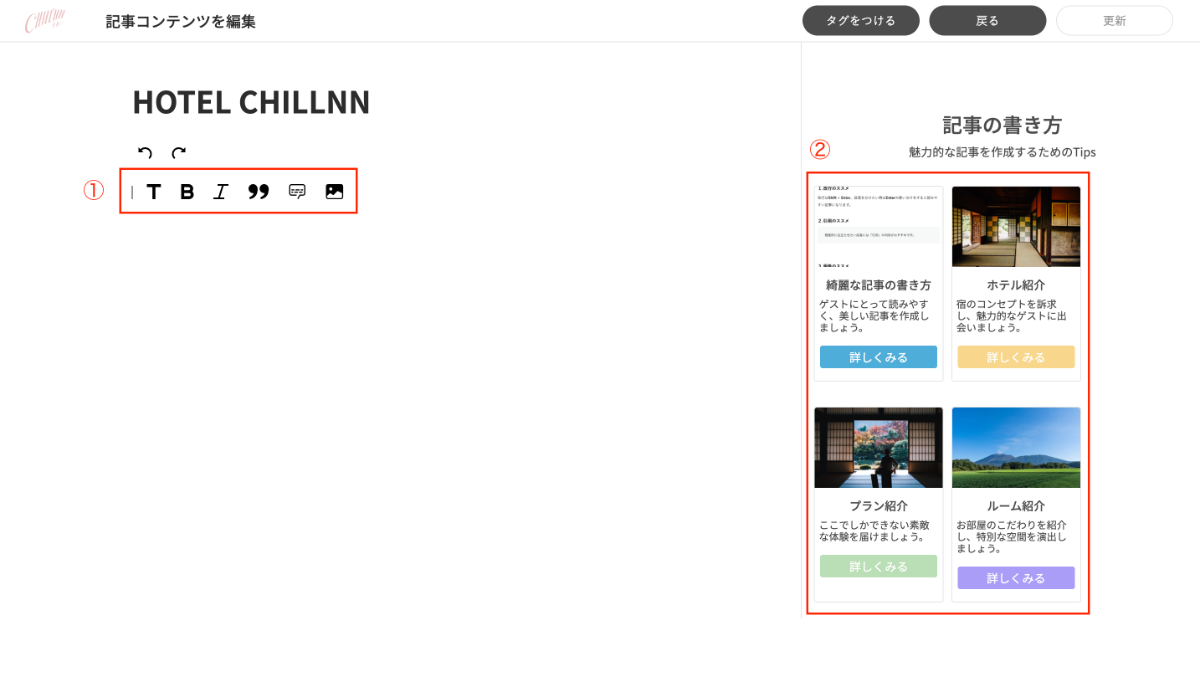The width and height of the screenshot is (1200, 682).
Task: Open the green 詳しくみる button for プラン紹介
Action: click(x=878, y=567)
